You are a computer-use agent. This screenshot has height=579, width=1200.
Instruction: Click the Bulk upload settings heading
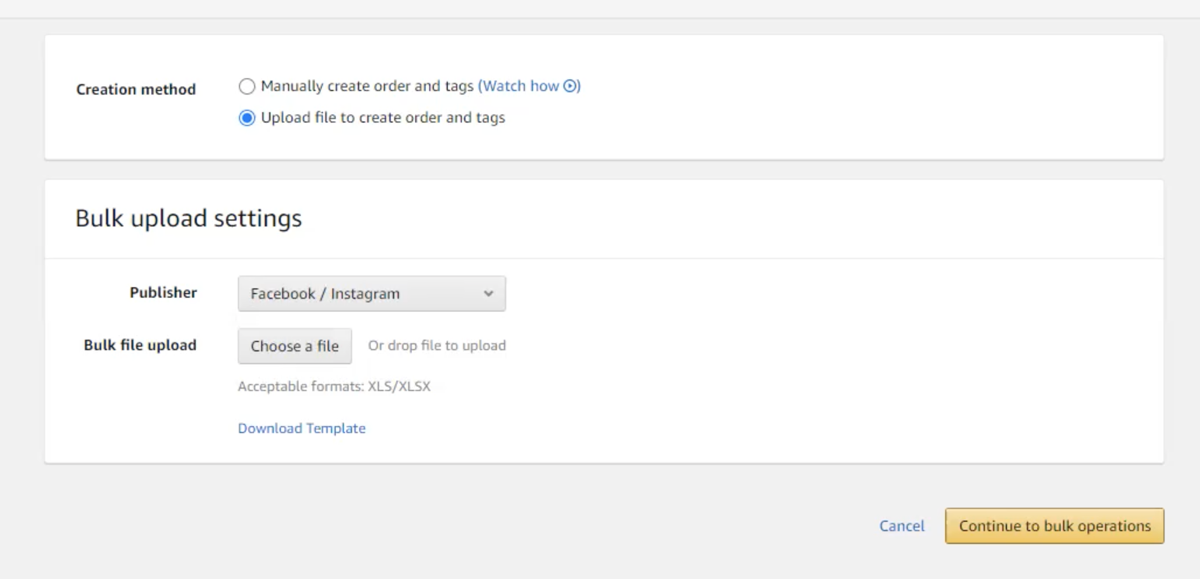pos(188,218)
